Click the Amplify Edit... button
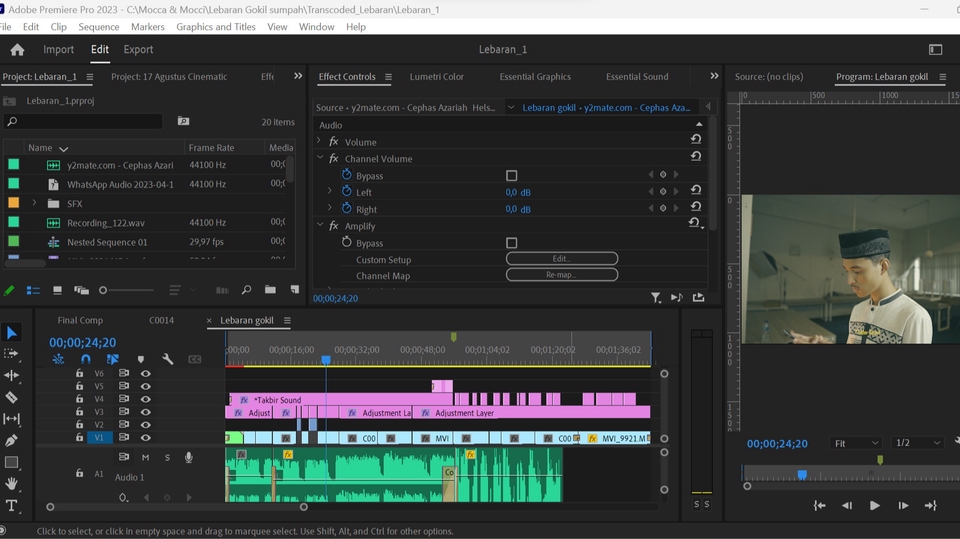 561,259
